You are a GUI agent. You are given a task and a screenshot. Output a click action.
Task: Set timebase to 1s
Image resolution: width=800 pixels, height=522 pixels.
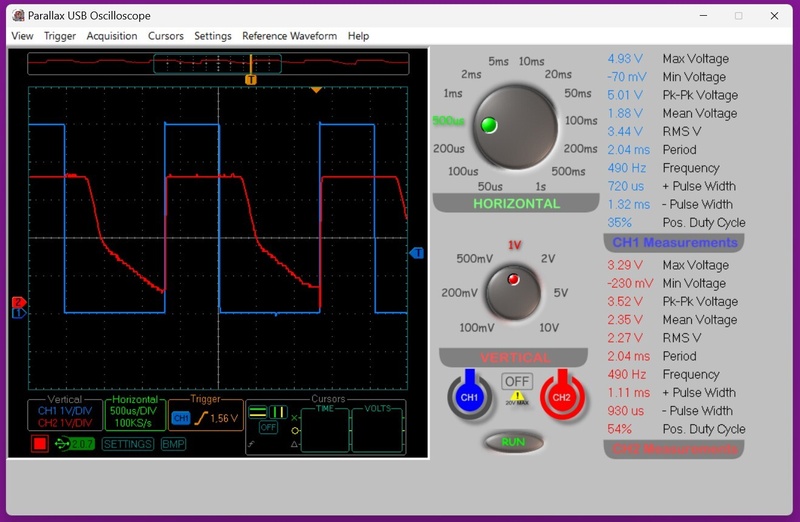[x=540, y=187]
